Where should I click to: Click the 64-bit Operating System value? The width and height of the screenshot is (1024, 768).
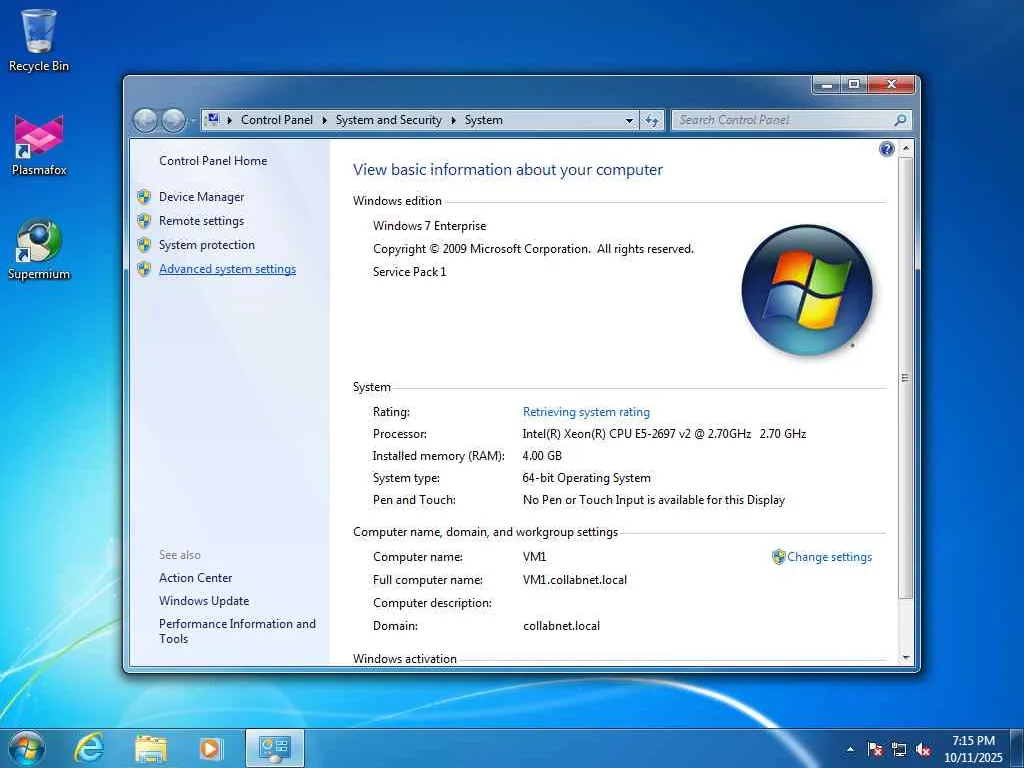click(586, 478)
